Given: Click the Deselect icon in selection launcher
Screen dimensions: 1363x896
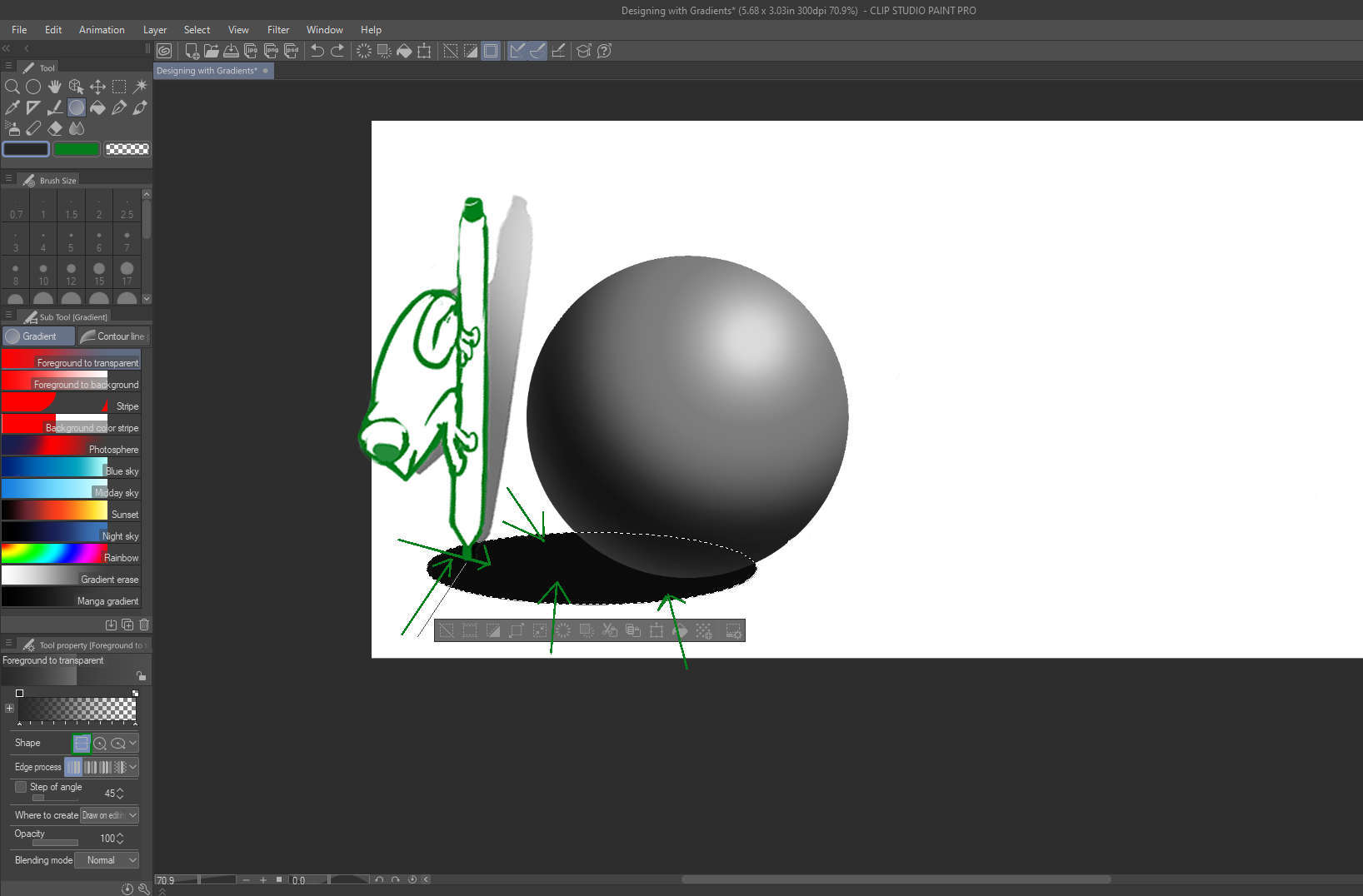Looking at the screenshot, I should (x=447, y=631).
